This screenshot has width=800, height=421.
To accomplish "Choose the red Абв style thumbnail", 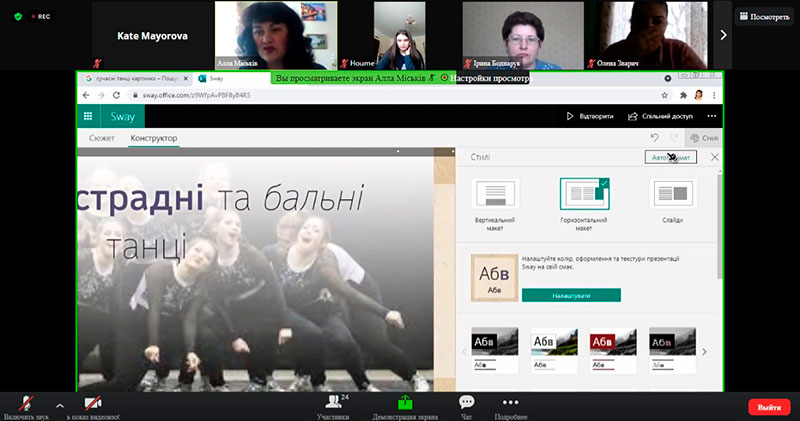I will pos(613,350).
